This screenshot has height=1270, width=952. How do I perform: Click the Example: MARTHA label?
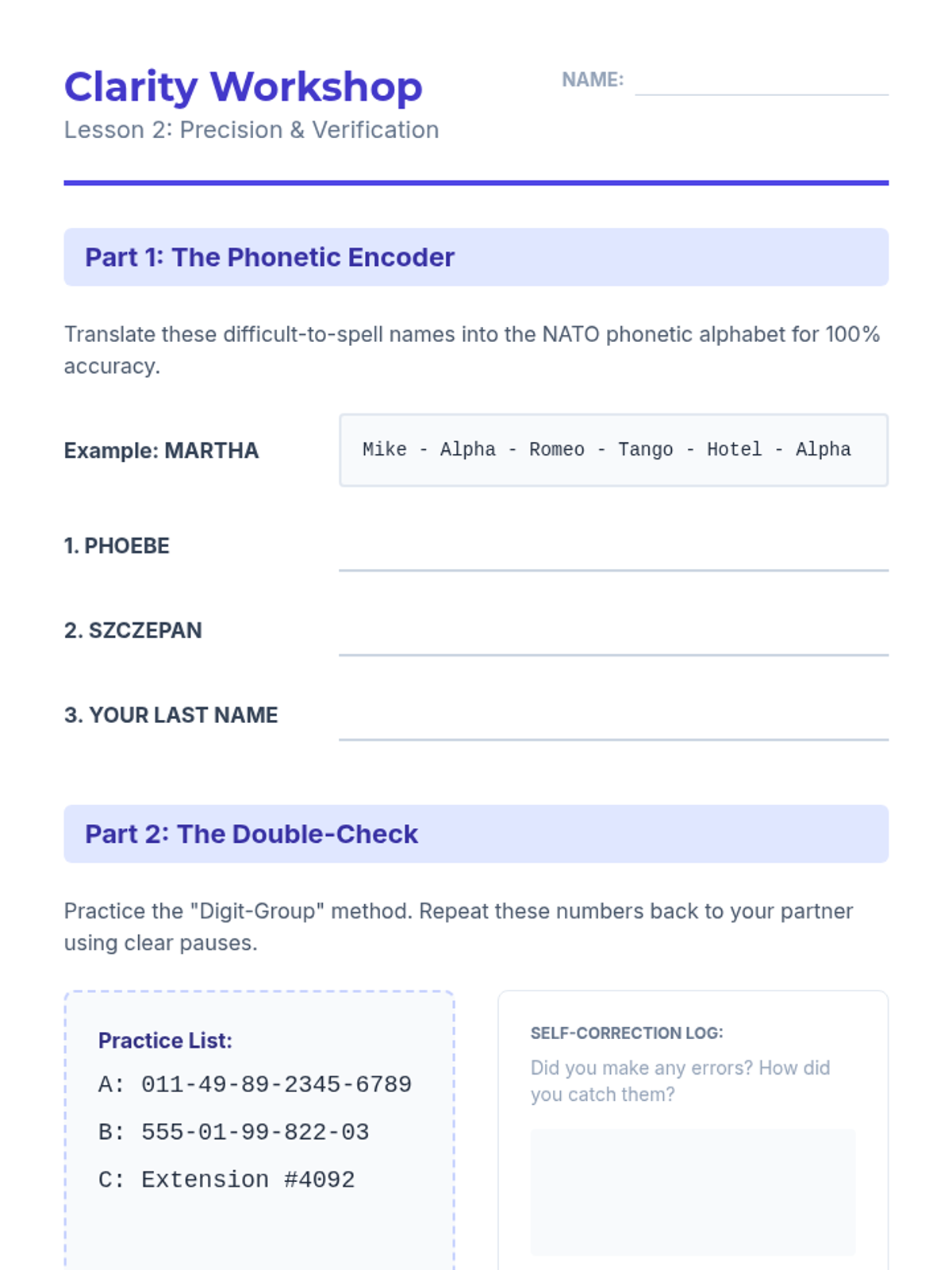point(161,451)
